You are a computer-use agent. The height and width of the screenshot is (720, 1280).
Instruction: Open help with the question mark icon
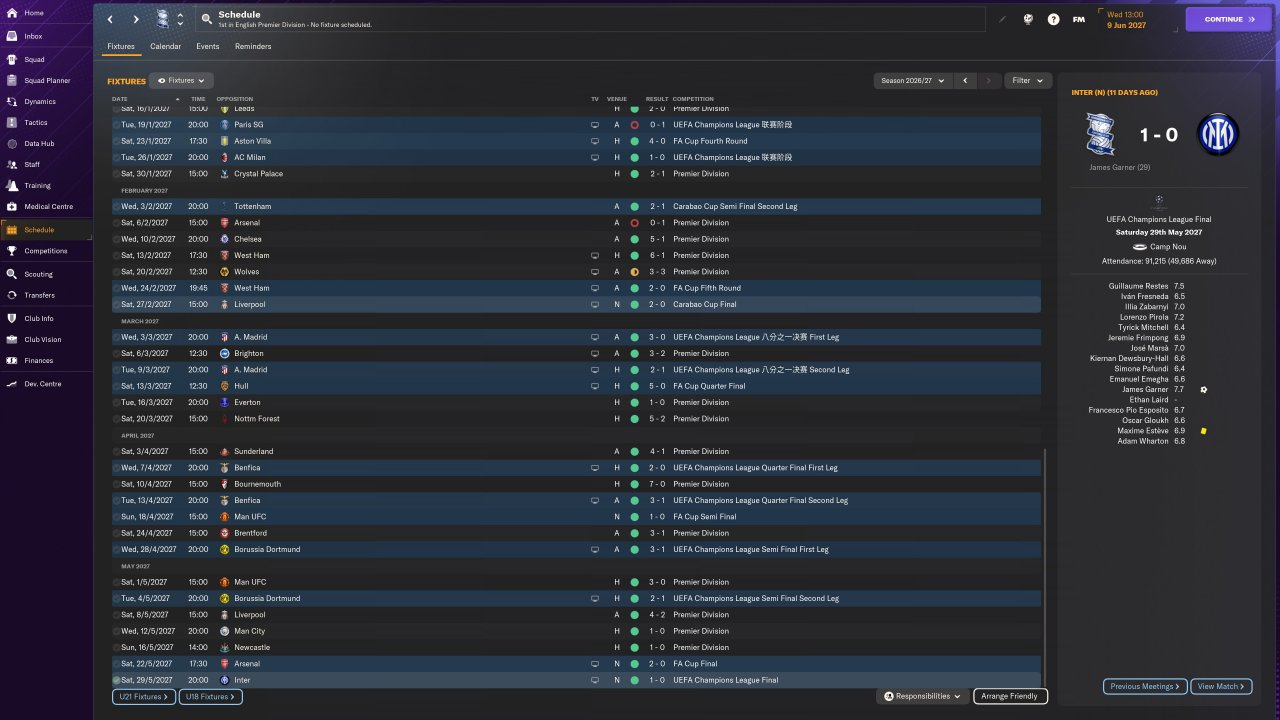click(x=1053, y=19)
